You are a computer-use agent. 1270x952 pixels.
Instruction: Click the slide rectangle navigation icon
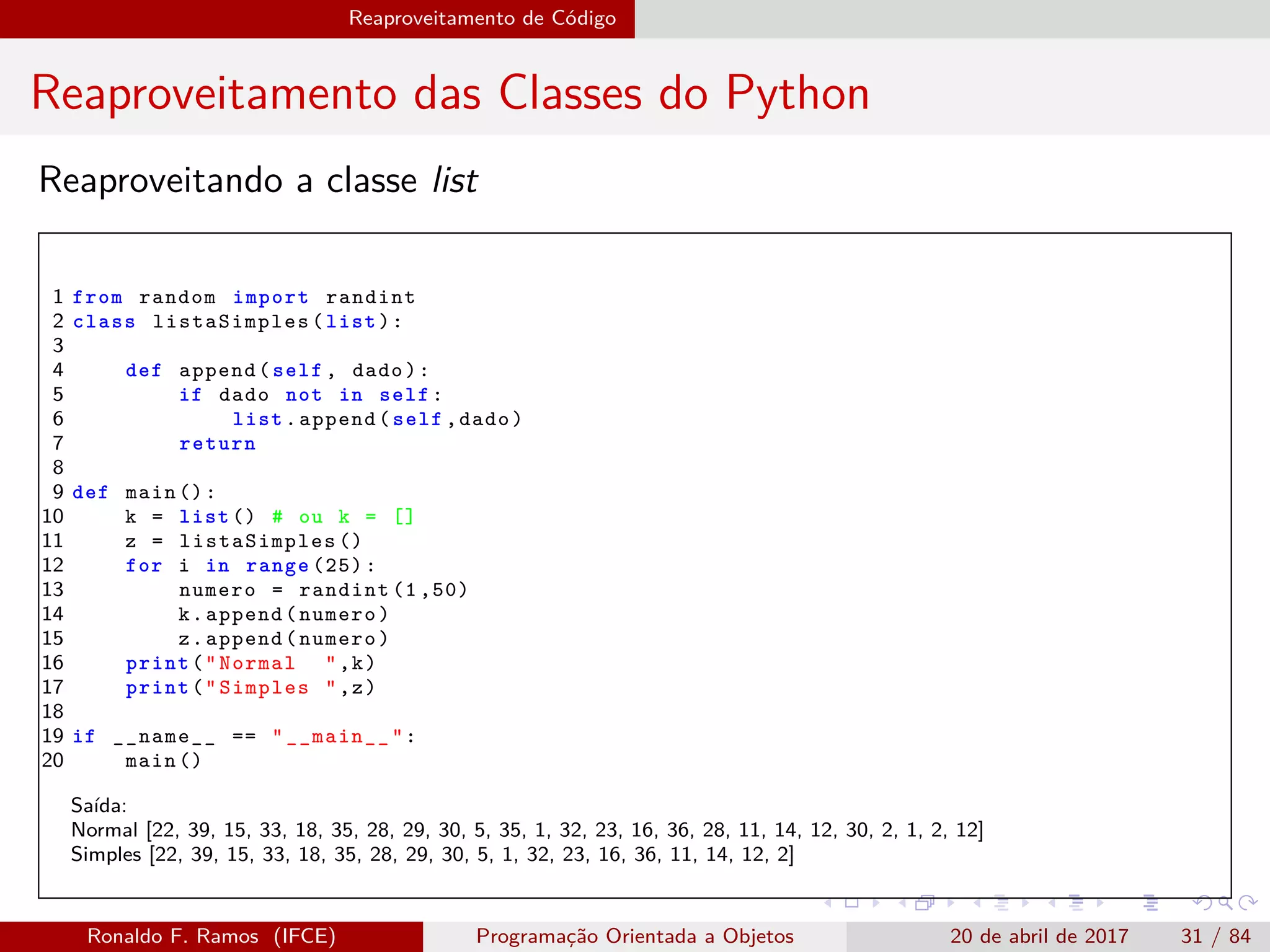[x=852, y=902]
